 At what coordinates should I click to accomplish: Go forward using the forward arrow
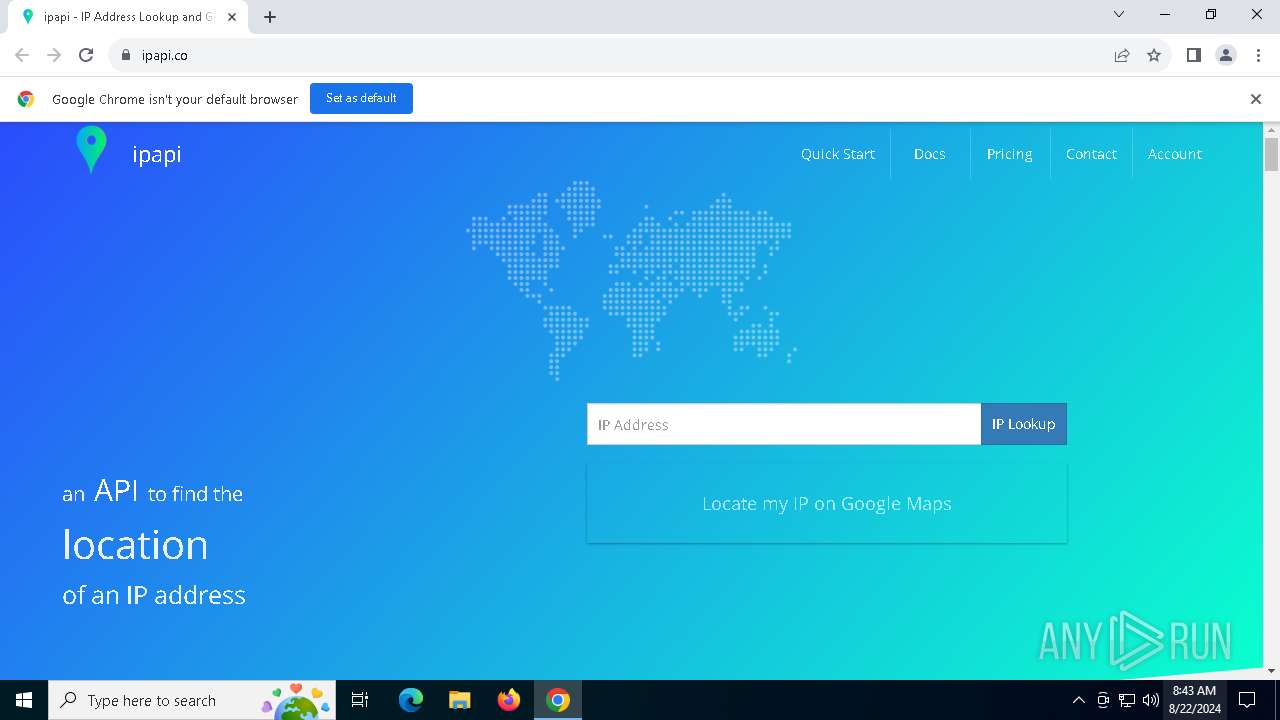point(54,56)
